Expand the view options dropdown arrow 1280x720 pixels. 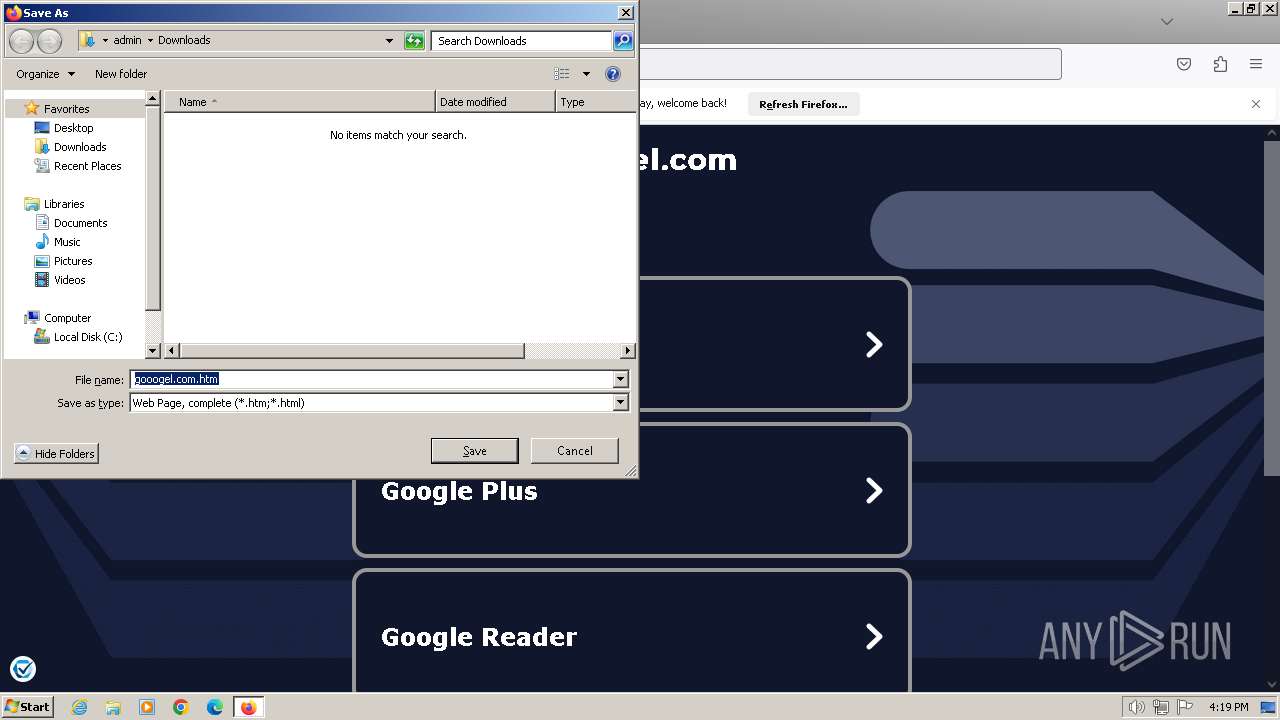tap(586, 74)
